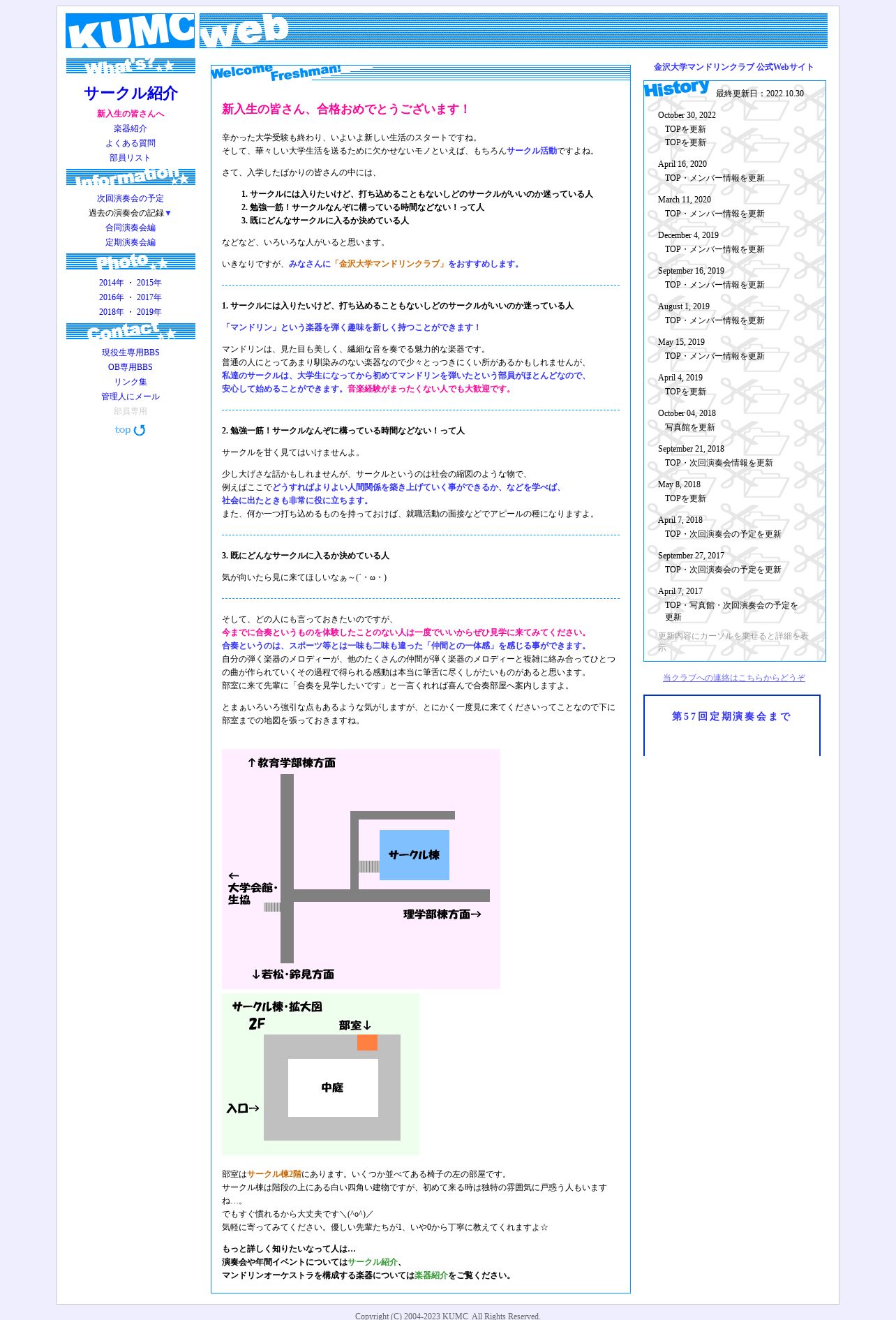Open 2018年 photo gallery
896x1320 pixels.
click(111, 312)
